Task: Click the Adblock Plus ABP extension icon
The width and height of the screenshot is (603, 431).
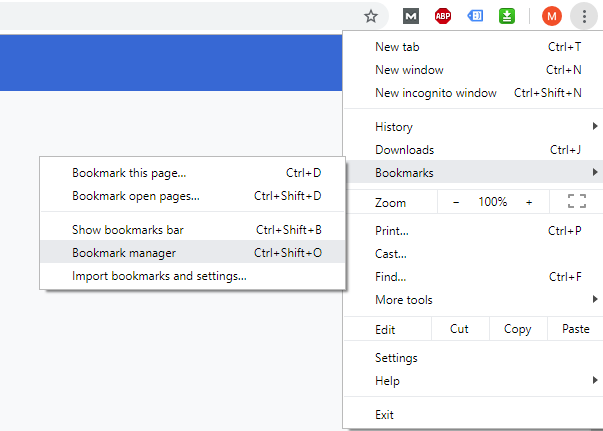Action: [443, 16]
